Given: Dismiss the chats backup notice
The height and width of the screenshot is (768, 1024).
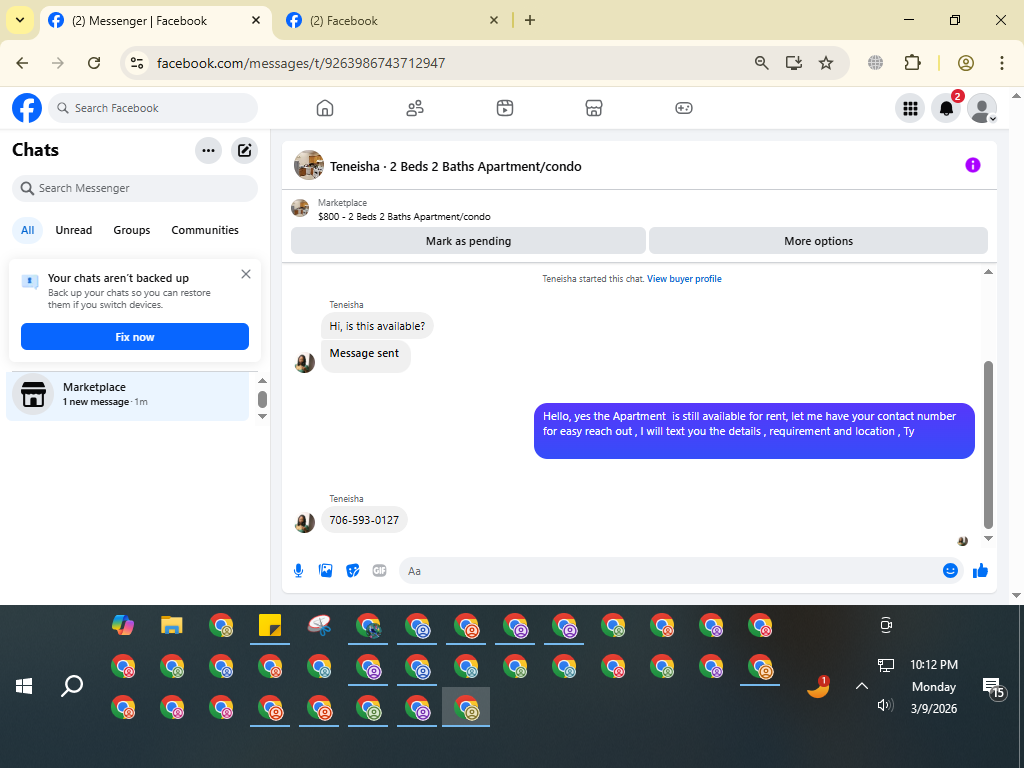Looking at the screenshot, I should [246, 274].
